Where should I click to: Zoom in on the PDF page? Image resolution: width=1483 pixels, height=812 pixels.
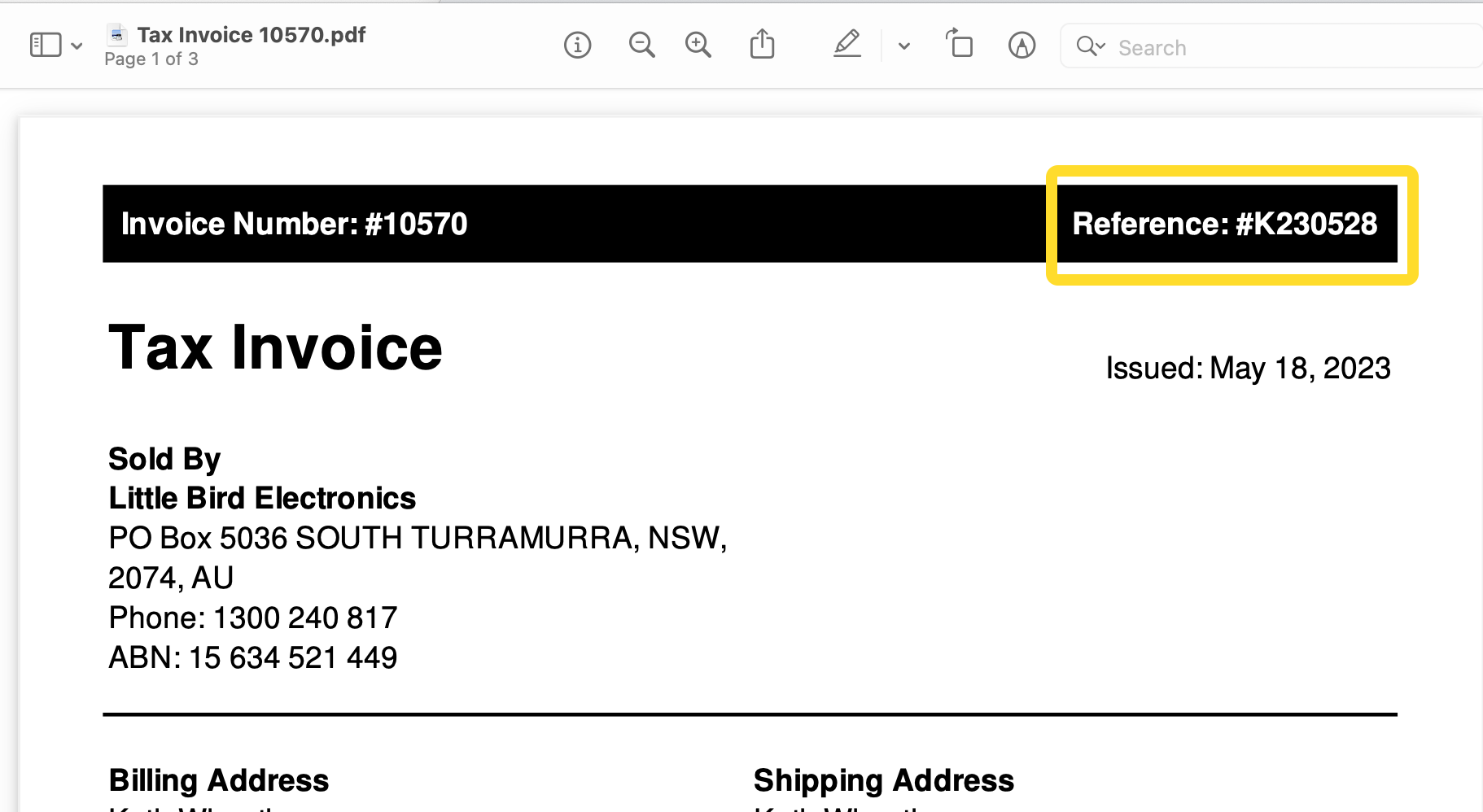(x=698, y=45)
